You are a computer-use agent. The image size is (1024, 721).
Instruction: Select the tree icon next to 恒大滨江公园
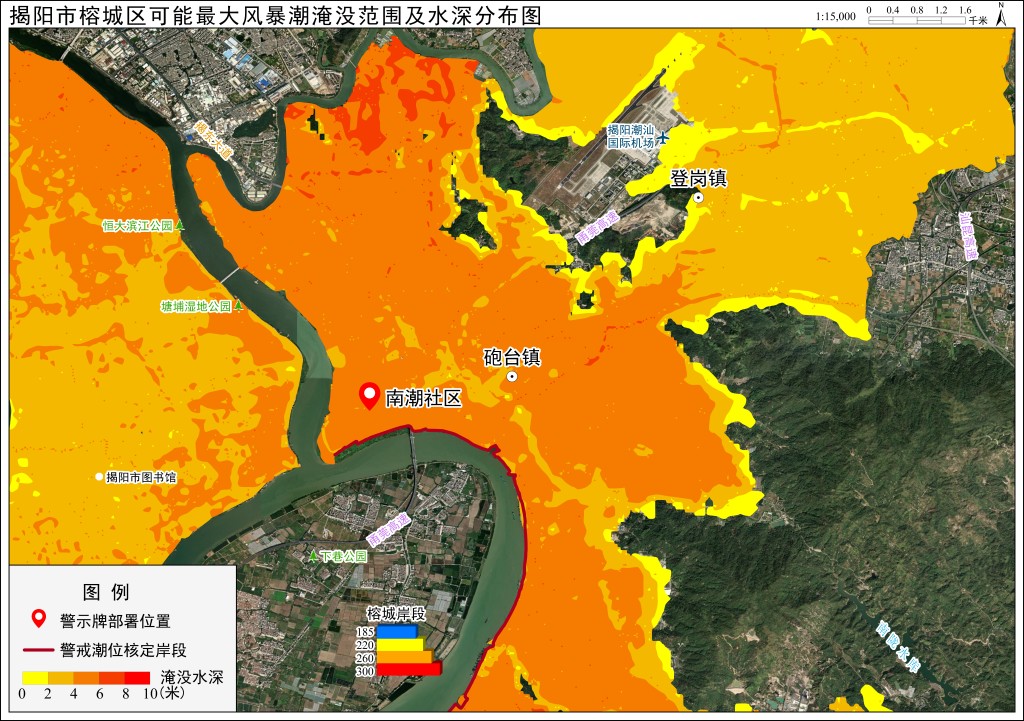180,226
